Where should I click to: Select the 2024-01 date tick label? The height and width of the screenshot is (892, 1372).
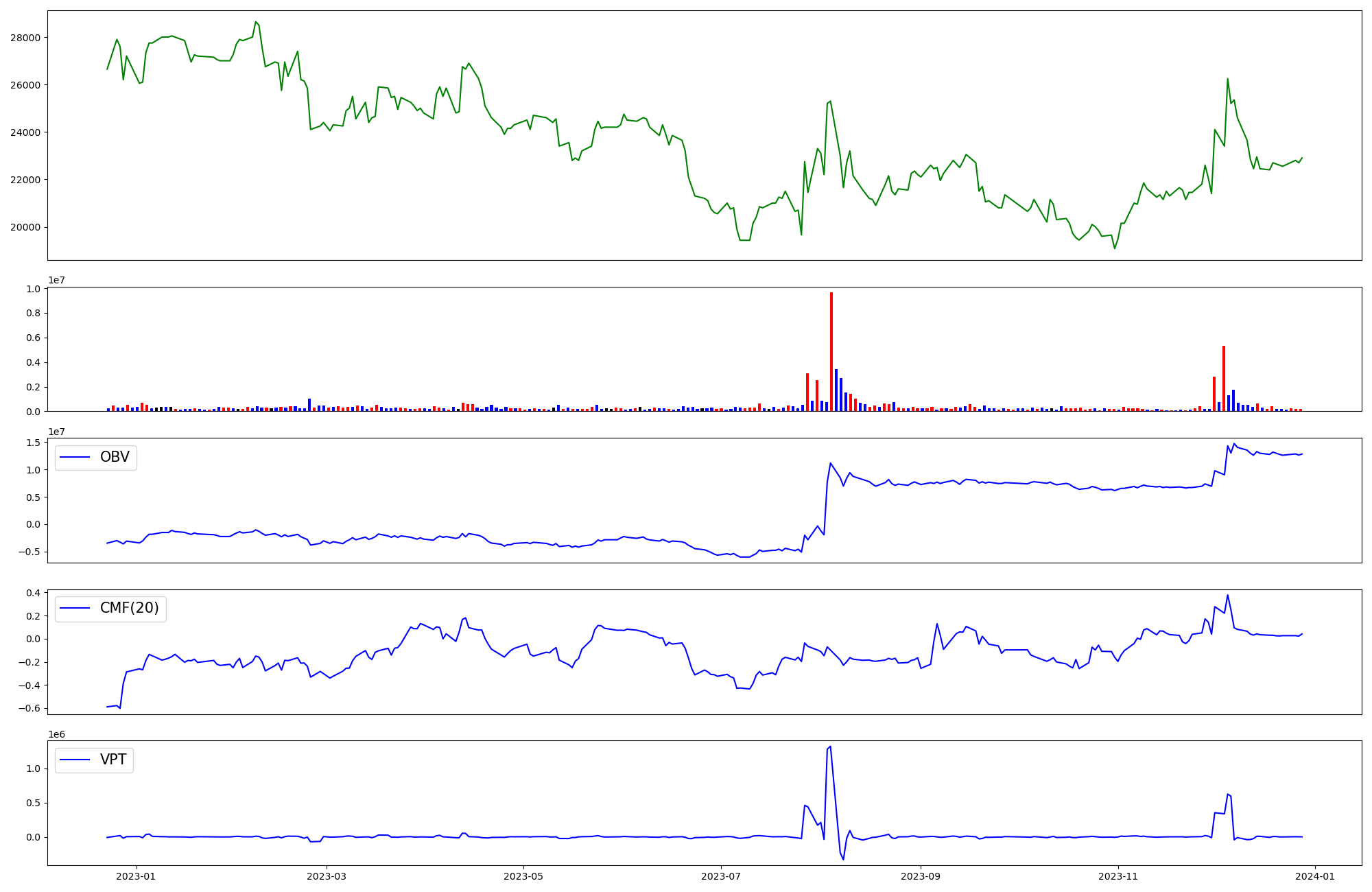click(x=1314, y=876)
